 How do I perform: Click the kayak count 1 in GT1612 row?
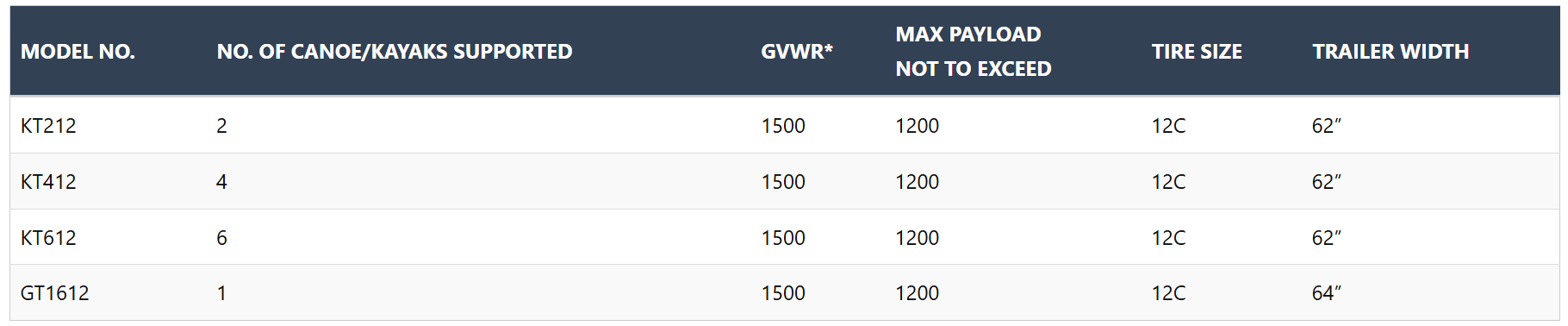pyautogui.click(x=221, y=293)
